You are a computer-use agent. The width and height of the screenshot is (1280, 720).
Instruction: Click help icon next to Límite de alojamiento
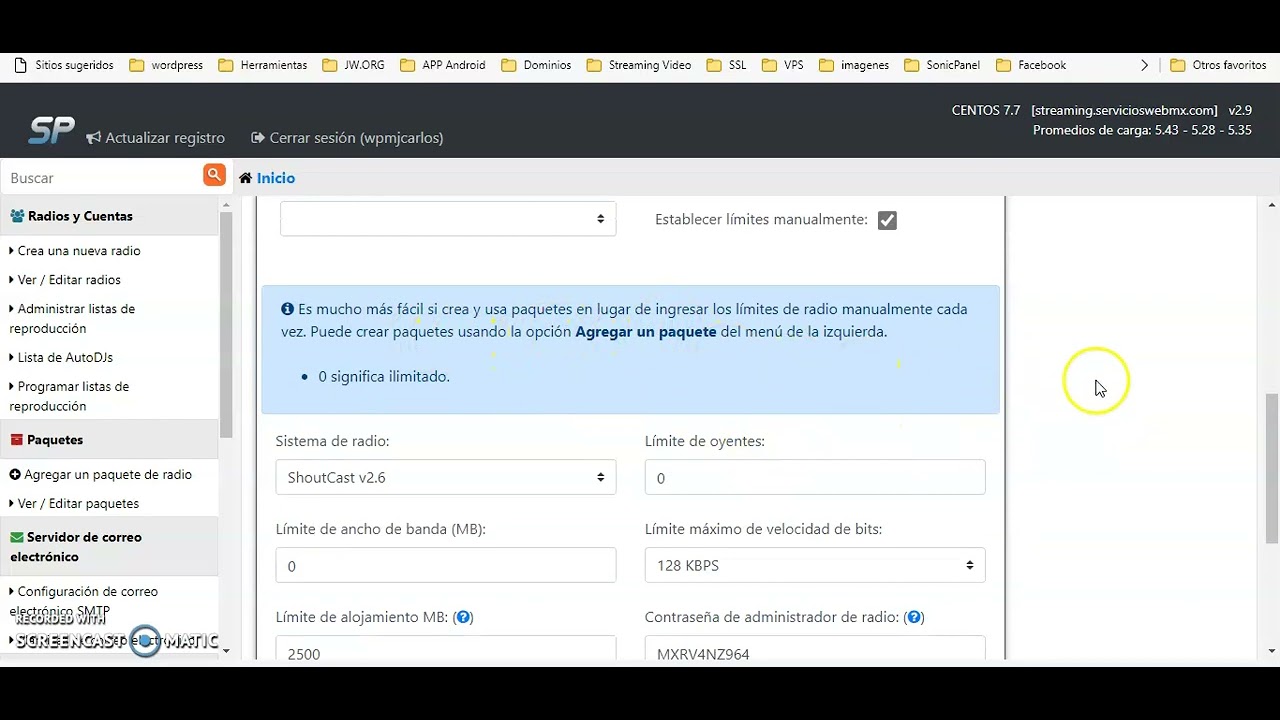pyautogui.click(x=463, y=617)
